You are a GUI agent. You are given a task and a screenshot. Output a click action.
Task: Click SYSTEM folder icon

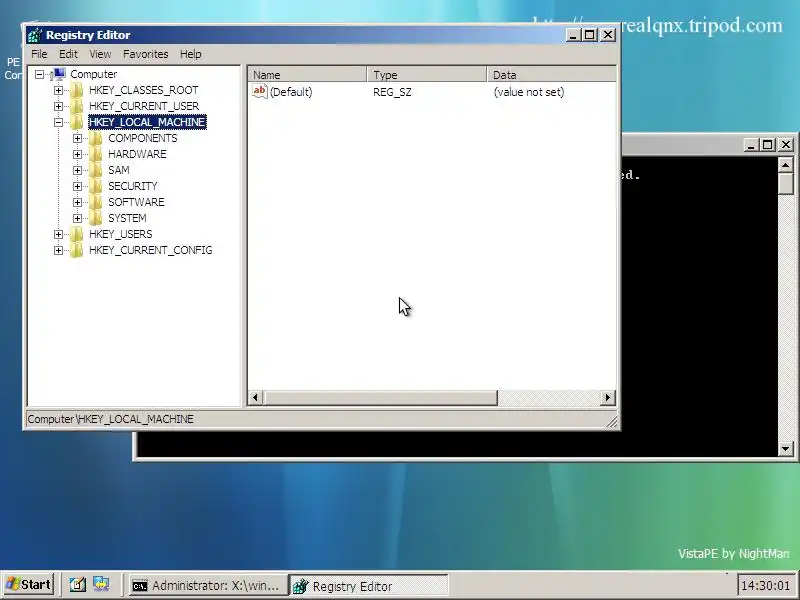coord(95,218)
